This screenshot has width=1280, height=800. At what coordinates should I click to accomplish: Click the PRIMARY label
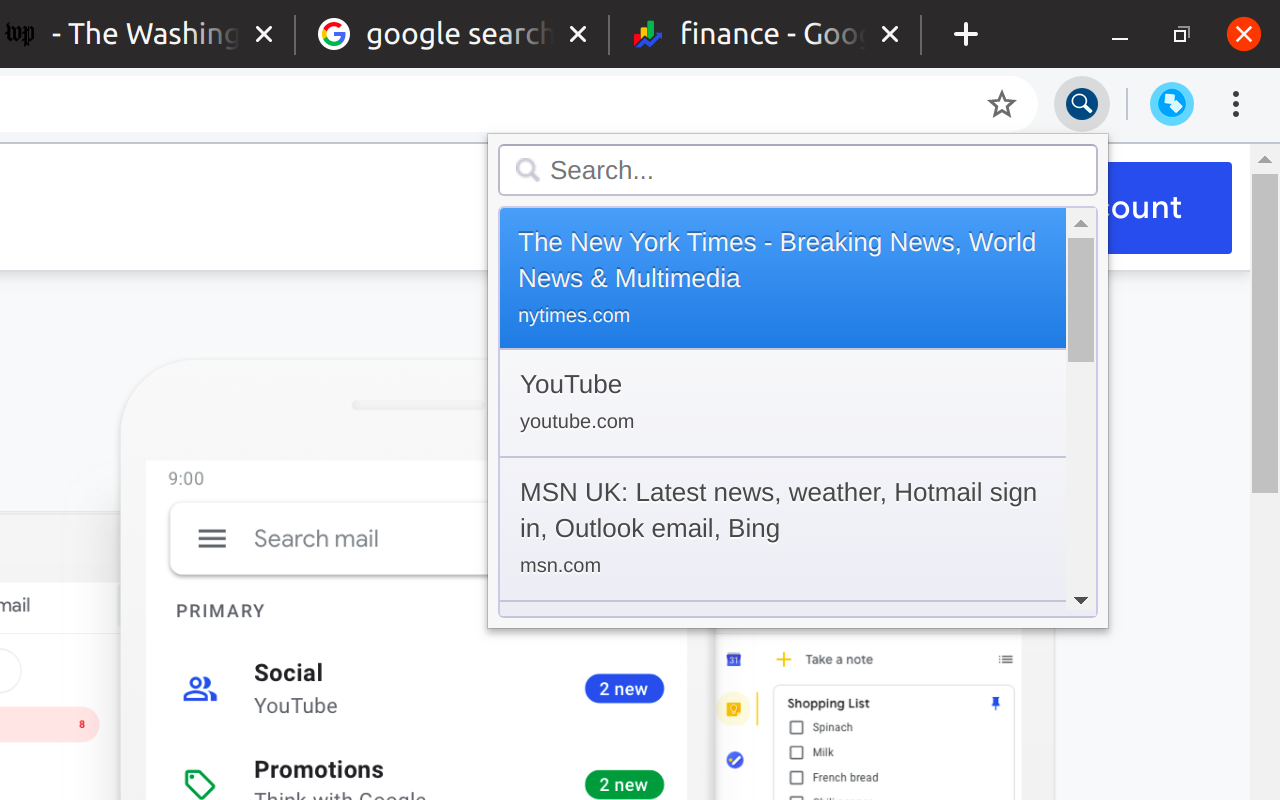click(x=220, y=611)
